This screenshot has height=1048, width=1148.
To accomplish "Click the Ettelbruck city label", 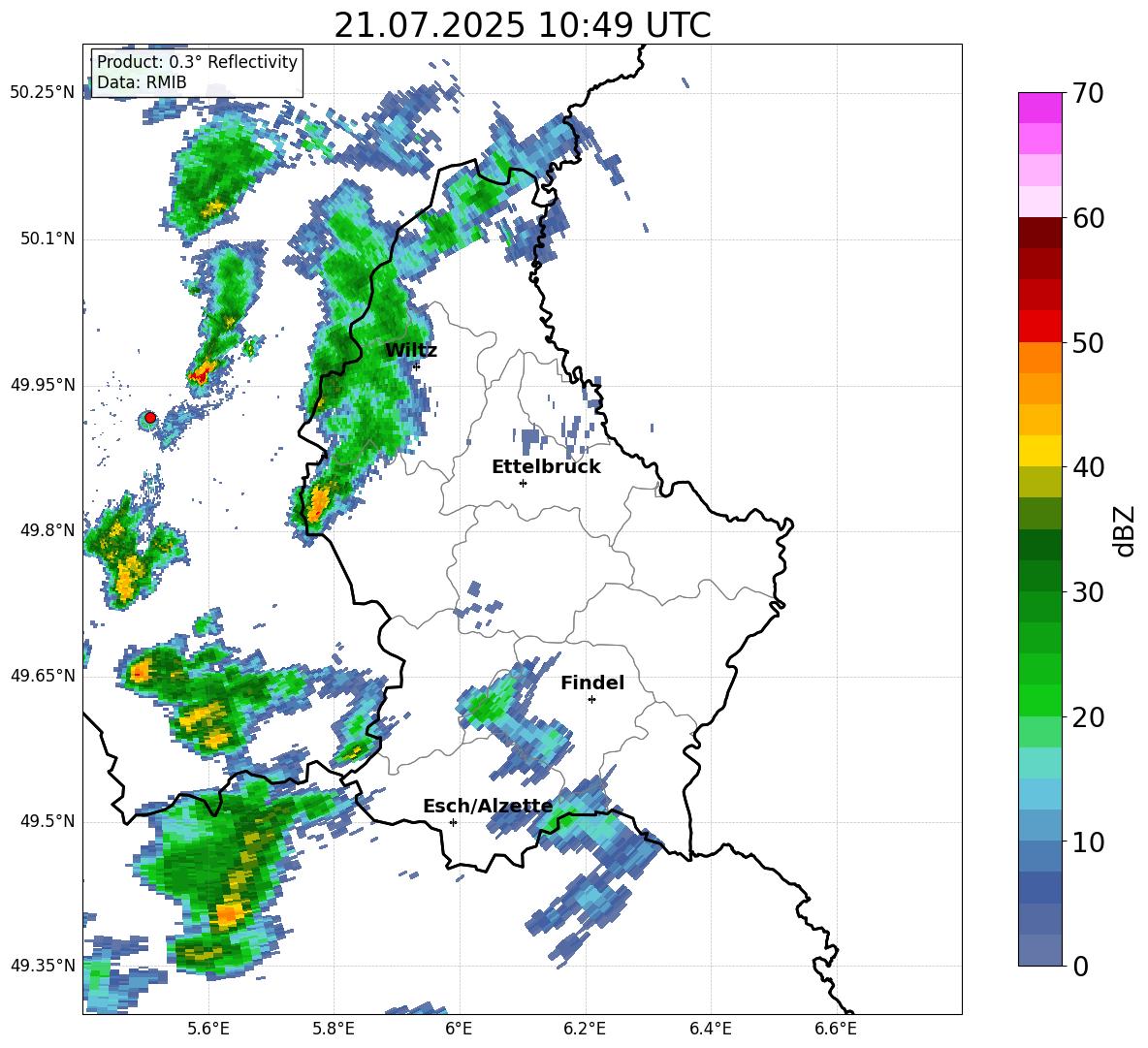I will click(546, 467).
